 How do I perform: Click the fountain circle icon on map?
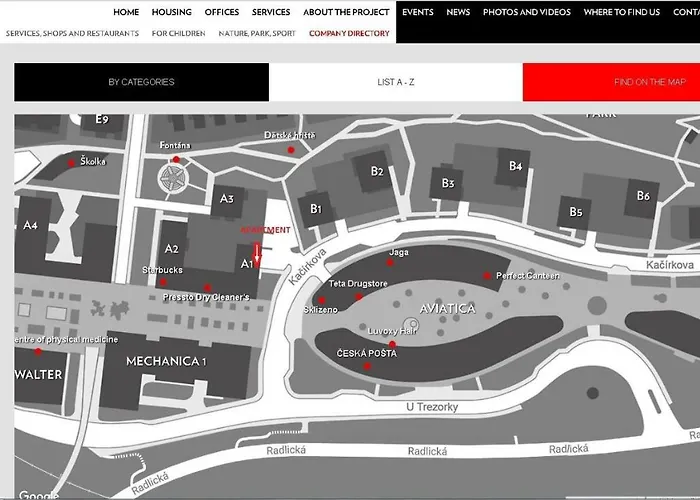pyautogui.click(x=173, y=179)
